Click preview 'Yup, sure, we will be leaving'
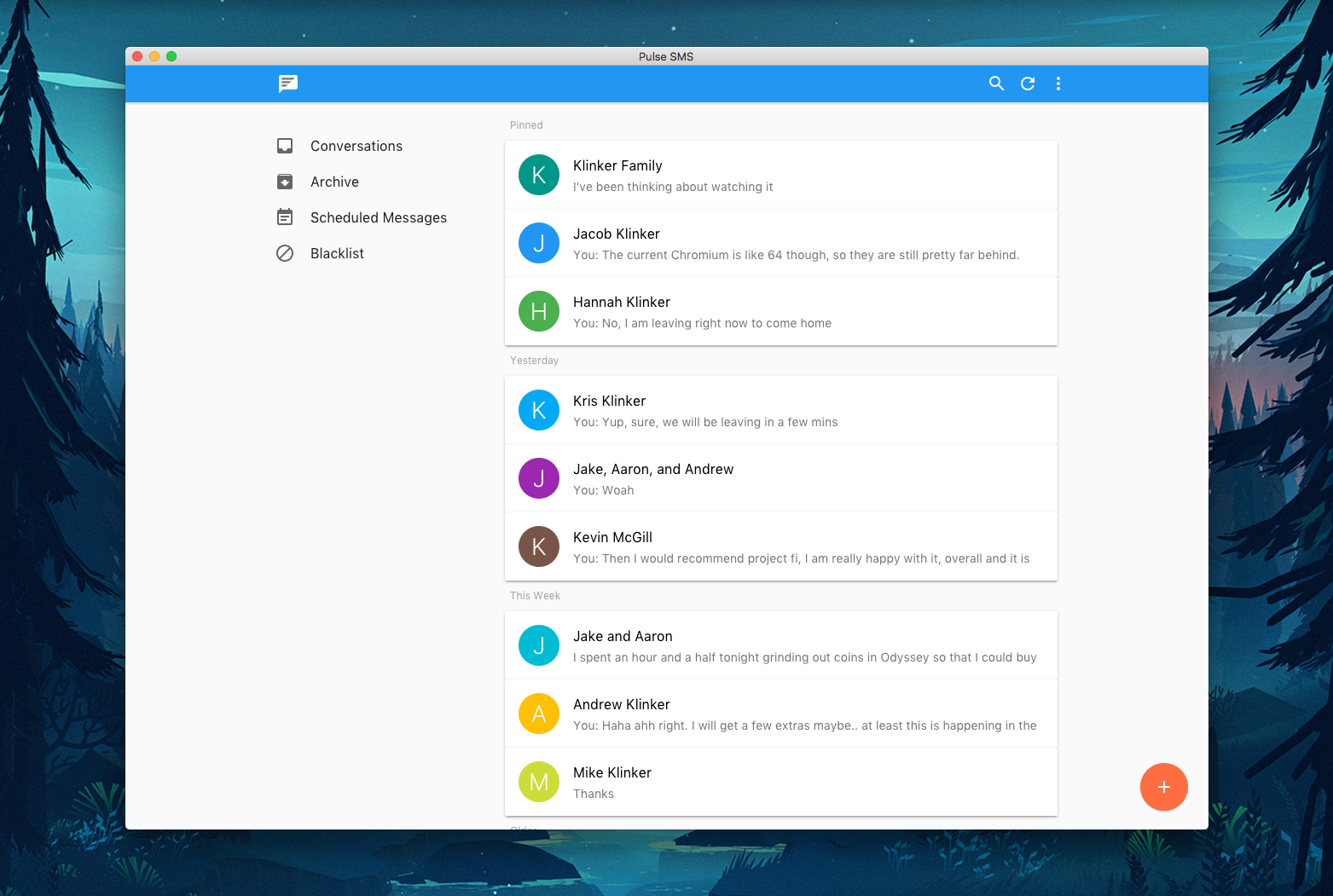This screenshot has width=1333, height=896. 705,422
